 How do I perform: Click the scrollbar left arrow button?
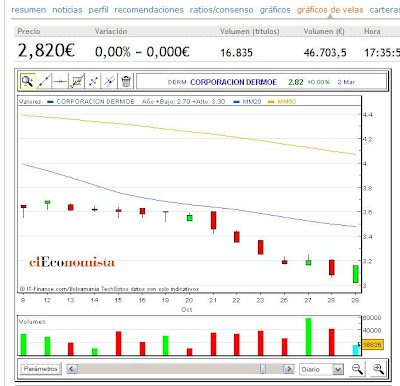click(x=72, y=369)
